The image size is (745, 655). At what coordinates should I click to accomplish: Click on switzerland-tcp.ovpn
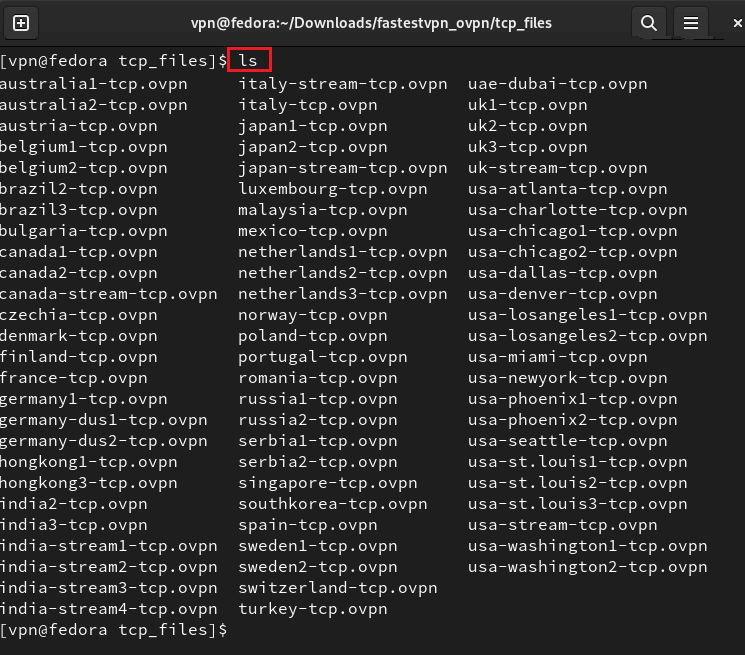[337, 588]
